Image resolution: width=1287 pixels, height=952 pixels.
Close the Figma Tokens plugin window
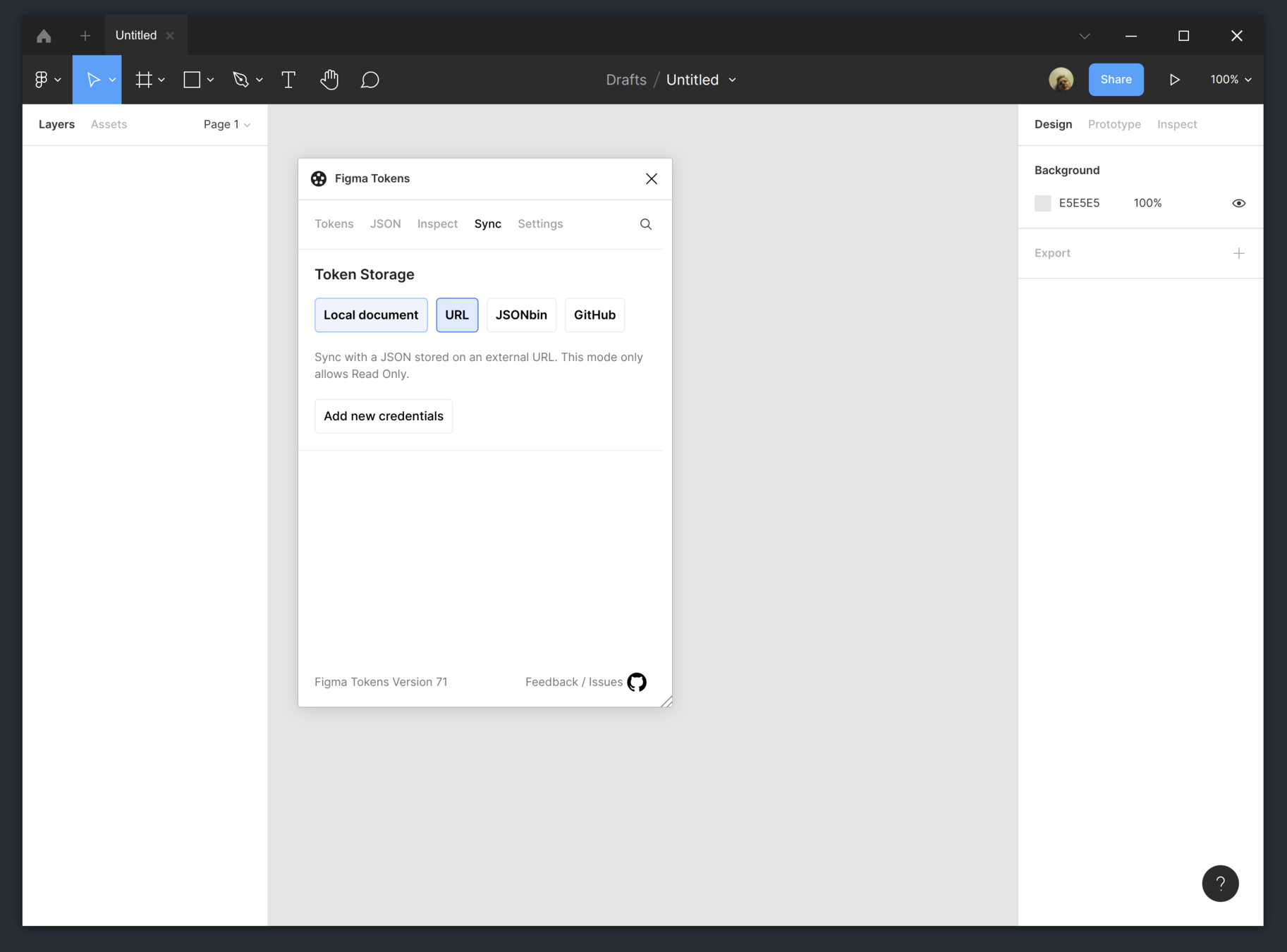click(652, 179)
